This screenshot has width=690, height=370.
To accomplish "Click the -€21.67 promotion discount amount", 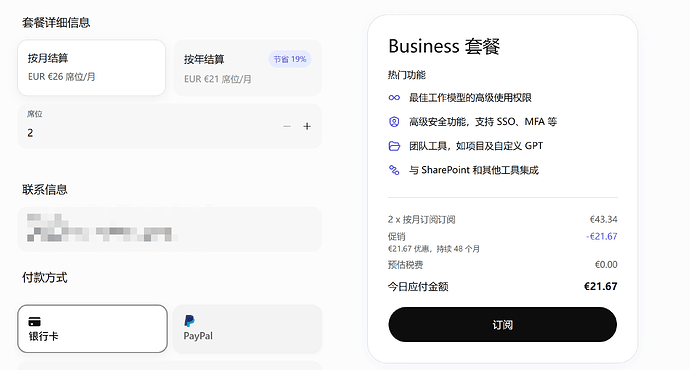I will (x=602, y=237).
